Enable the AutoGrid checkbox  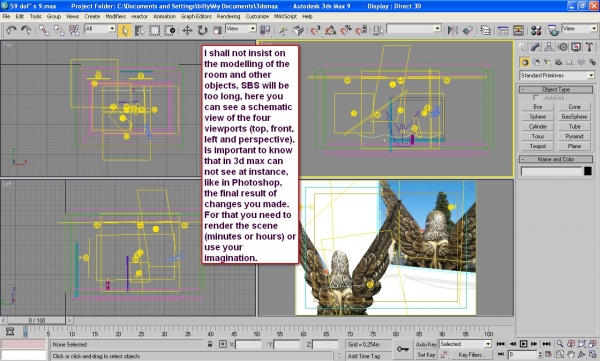click(x=536, y=98)
